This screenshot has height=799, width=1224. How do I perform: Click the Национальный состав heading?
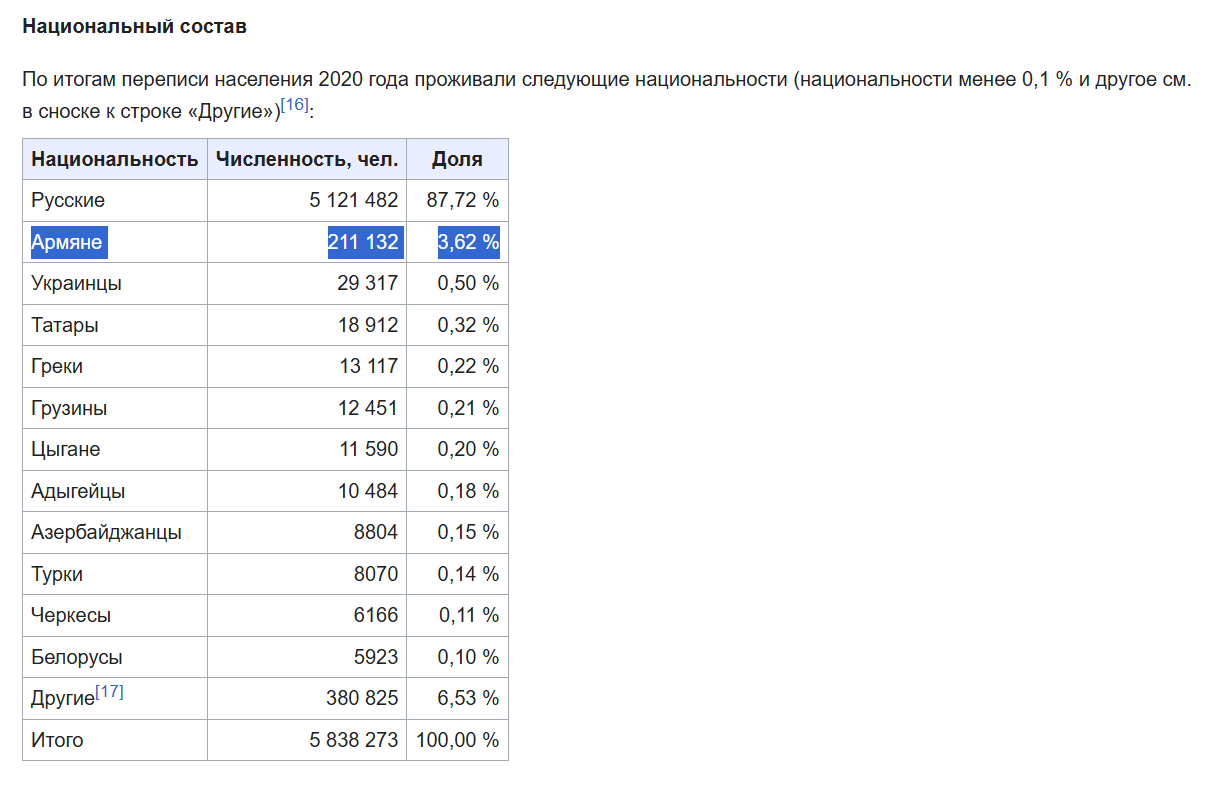(x=134, y=27)
